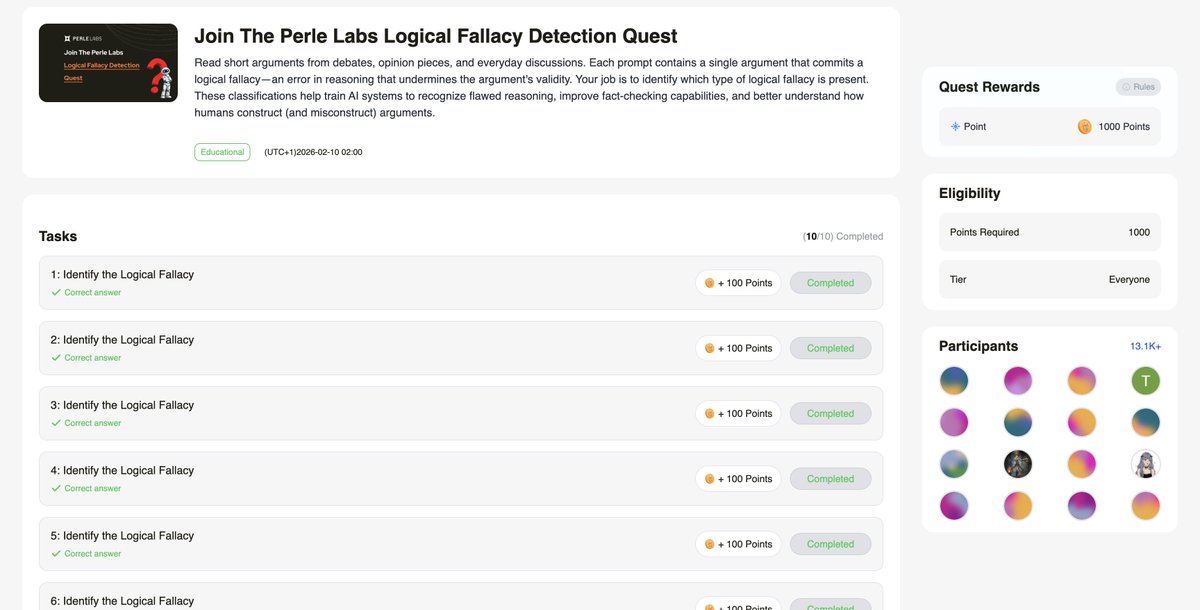Screen dimensions: 1200x610
Task: Click the blue Point sparkle icon
Action: tap(955, 127)
